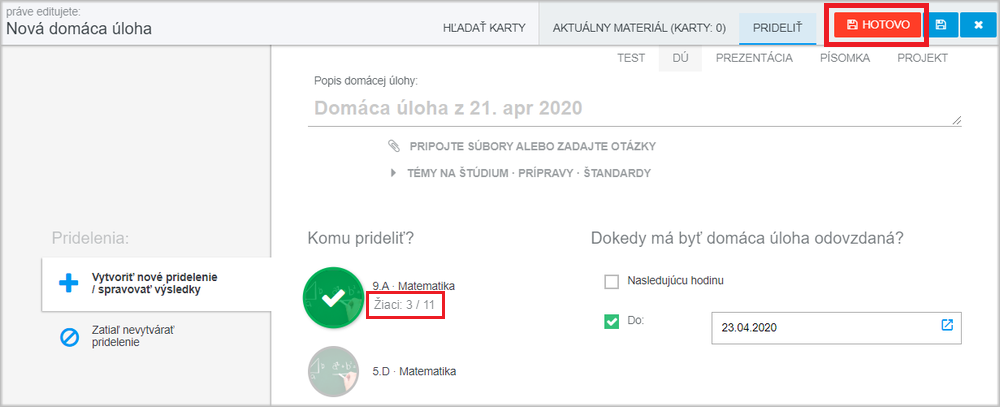Click the blue floppy disk save icon
The height and width of the screenshot is (407, 1000).
tap(941, 25)
